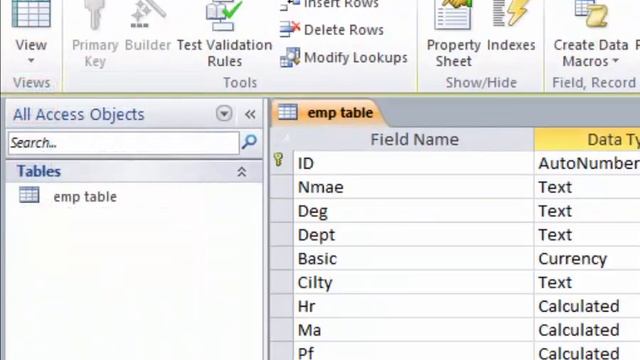Click the search magnifier icon
This screenshot has height=360, width=640.
(249, 142)
